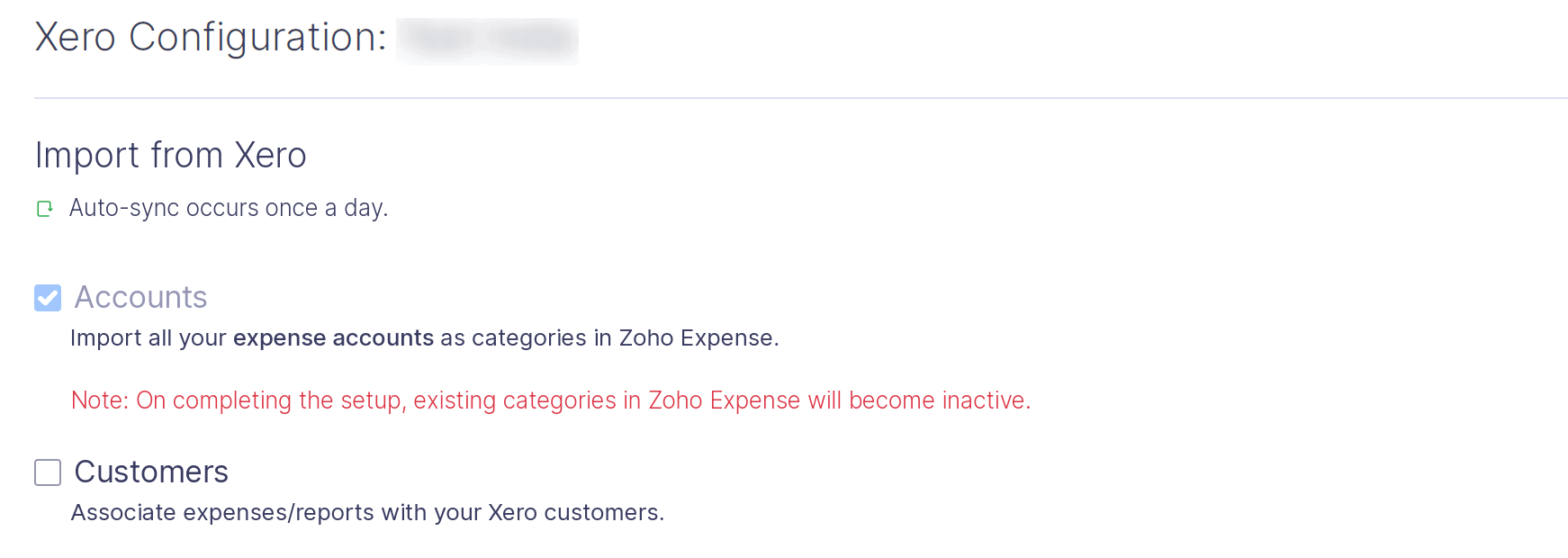Image resolution: width=1568 pixels, height=558 pixels.
Task: Click the bold expense accounts text
Action: click(x=333, y=337)
